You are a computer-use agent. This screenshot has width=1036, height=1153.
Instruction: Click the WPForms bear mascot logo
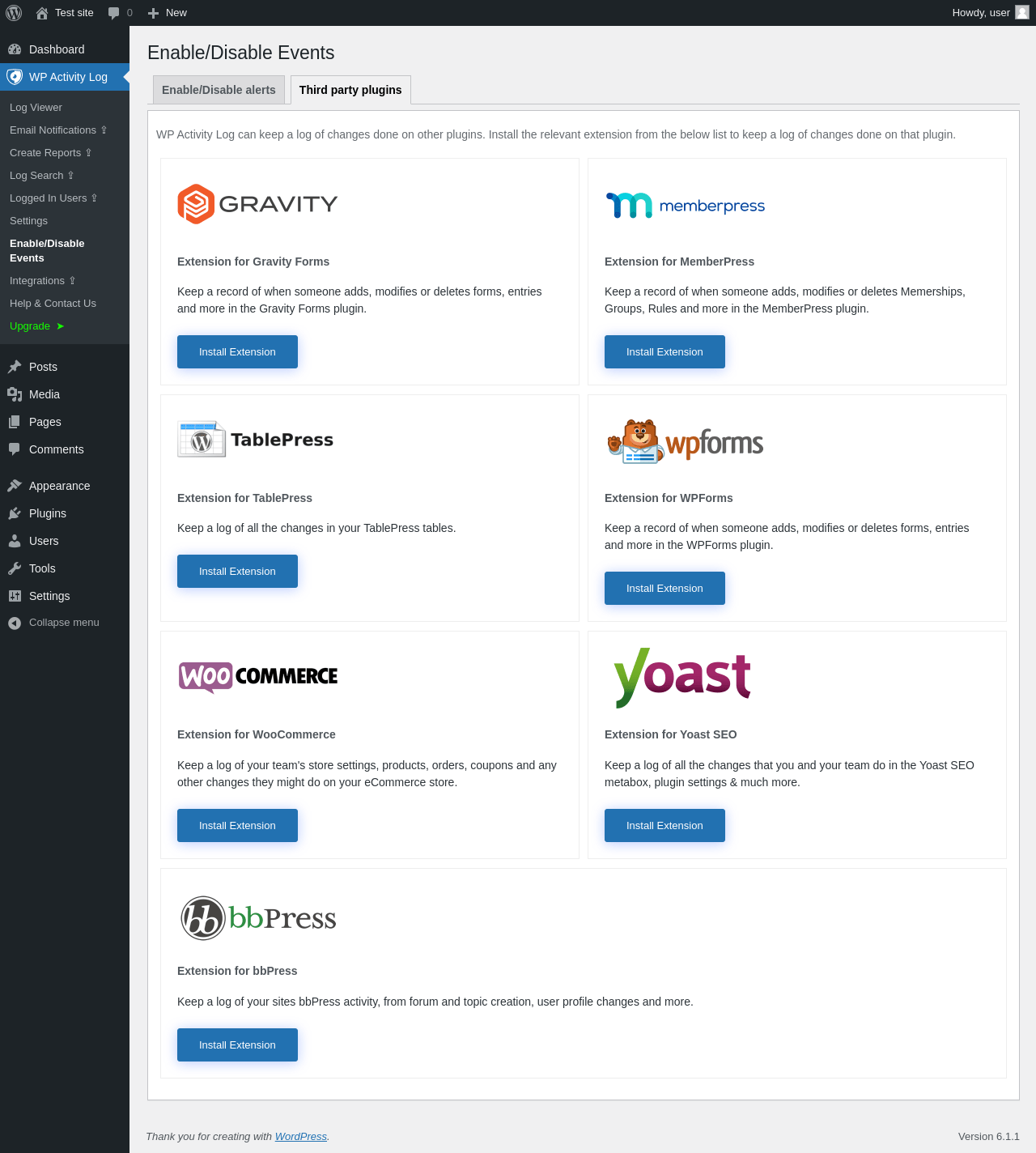pos(685,441)
